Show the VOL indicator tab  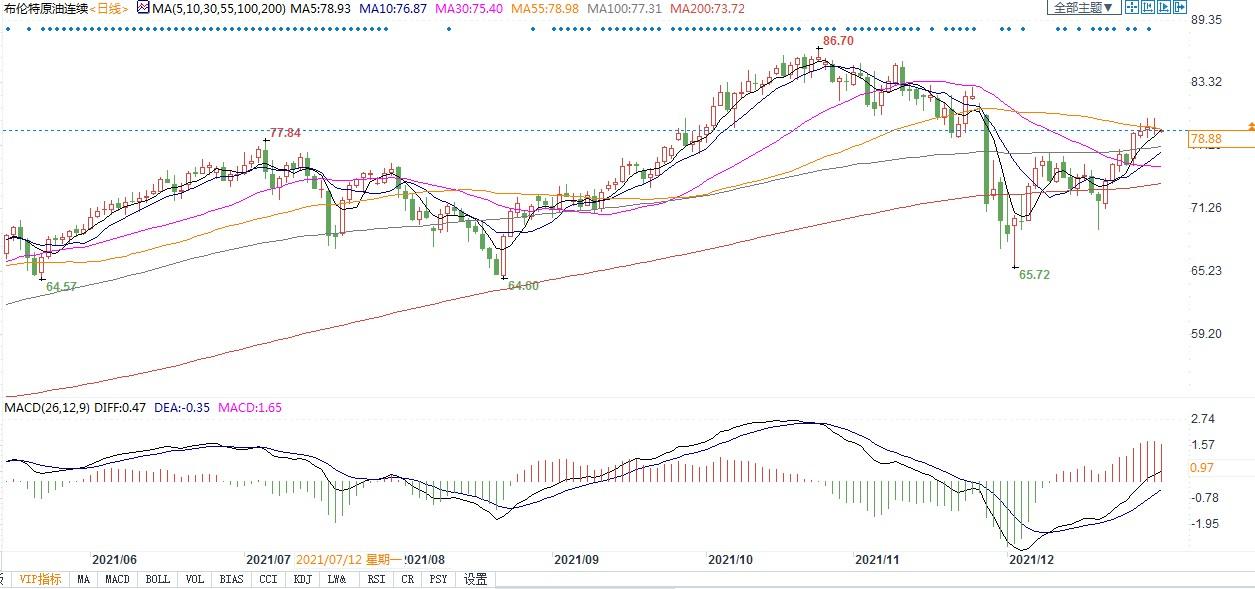(195, 579)
